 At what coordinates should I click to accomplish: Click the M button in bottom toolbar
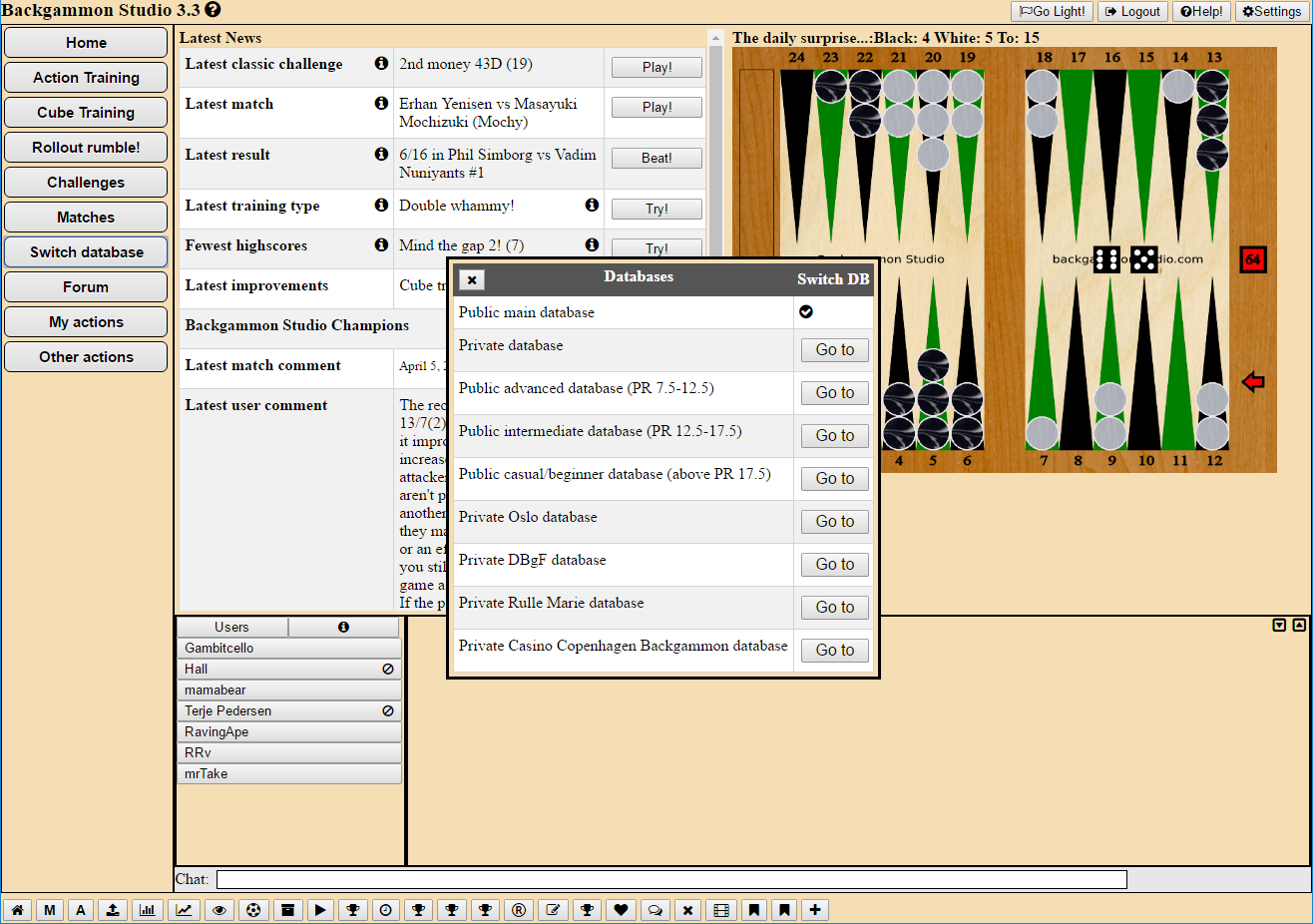coord(49,910)
